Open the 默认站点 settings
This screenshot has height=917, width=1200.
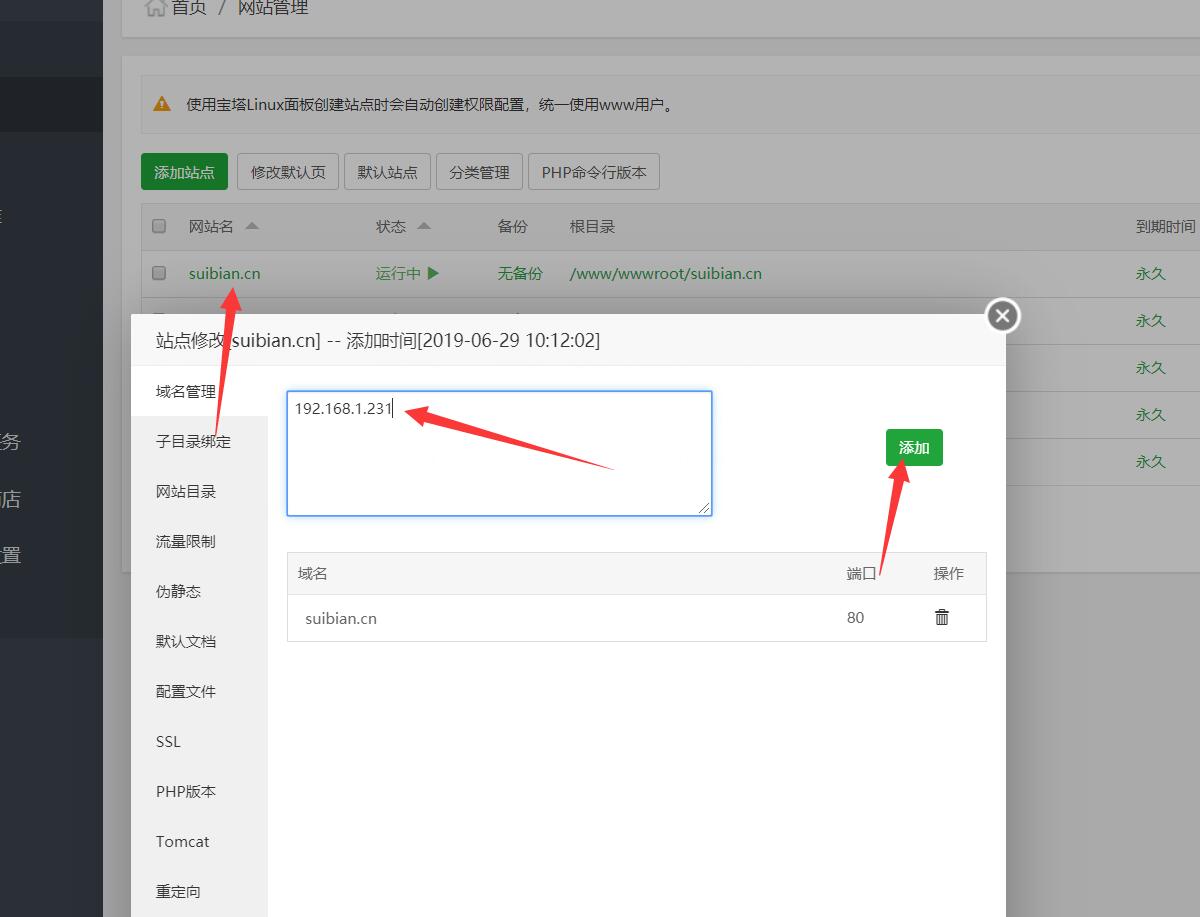pyautogui.click(x=388, y=172)
